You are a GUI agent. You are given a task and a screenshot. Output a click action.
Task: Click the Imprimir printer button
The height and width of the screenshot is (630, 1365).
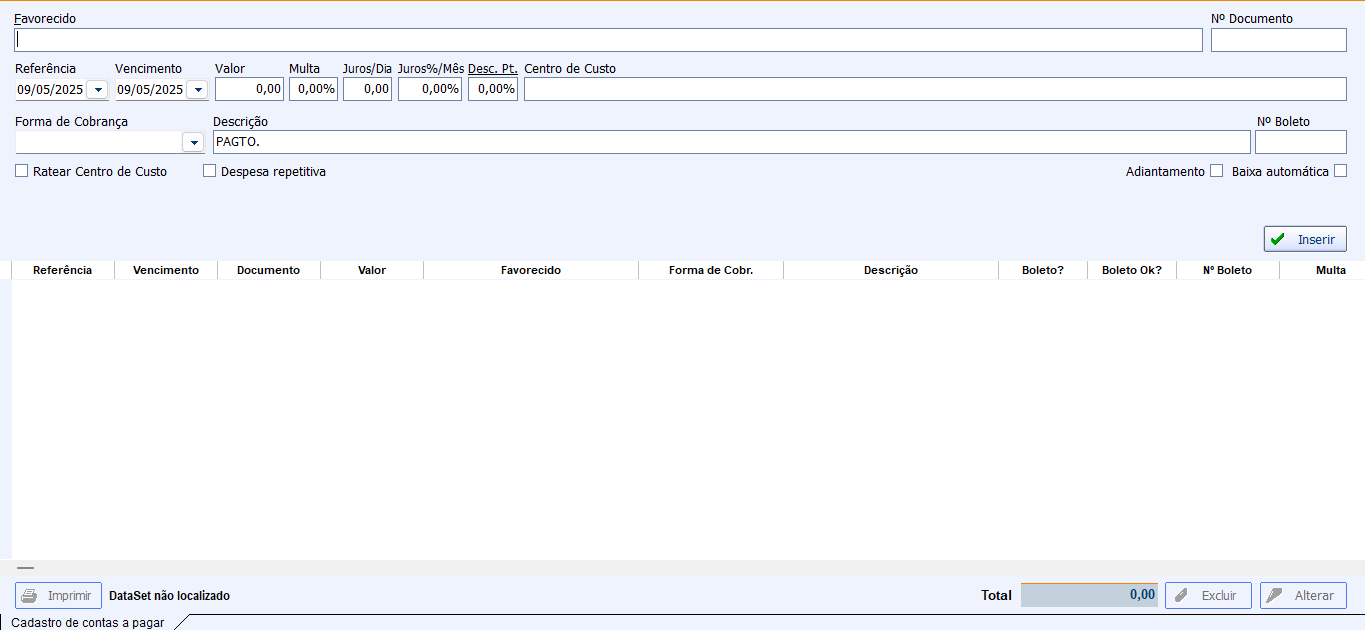tap(58, 595)
